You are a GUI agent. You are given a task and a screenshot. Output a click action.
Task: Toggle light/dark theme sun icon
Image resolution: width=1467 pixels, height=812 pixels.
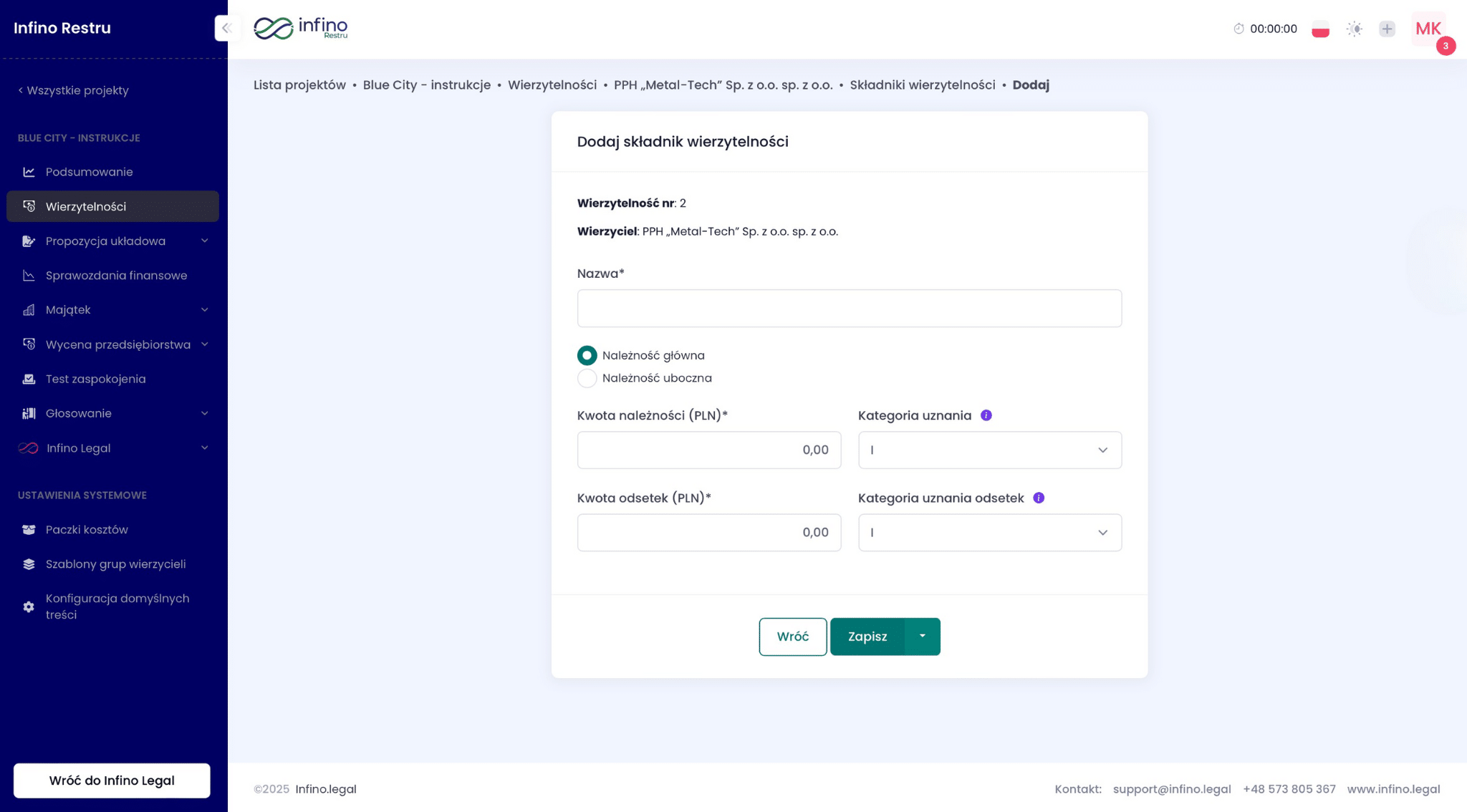coord(1354,29)
